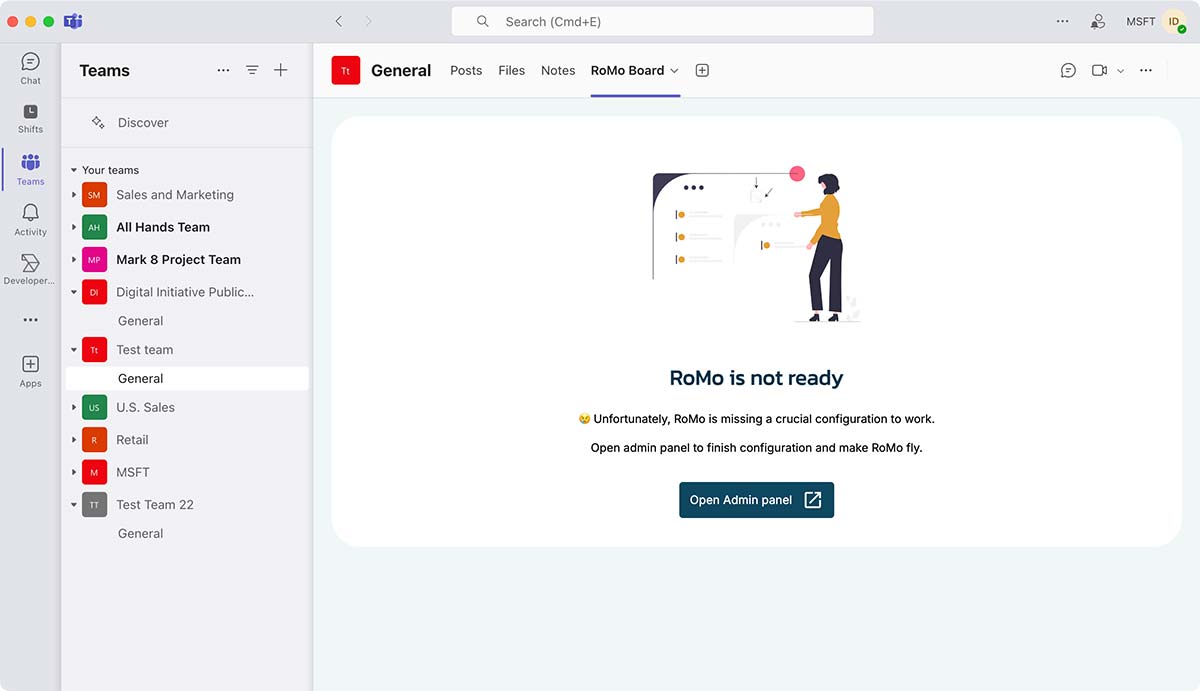The height and width of the screenshot is (691, 1200).
Task: Click the Teams app logo in title bar
Action: (73, 21)
